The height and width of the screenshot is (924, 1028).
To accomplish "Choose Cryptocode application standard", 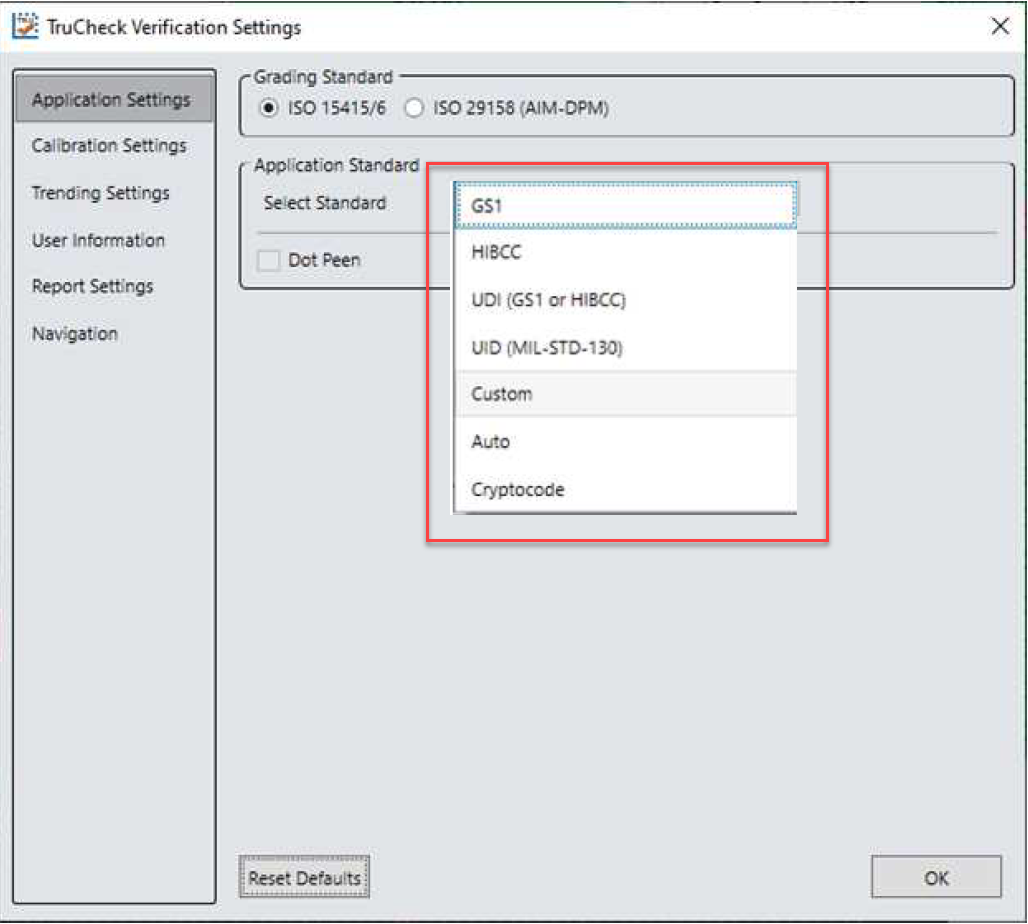I will 624,490.
